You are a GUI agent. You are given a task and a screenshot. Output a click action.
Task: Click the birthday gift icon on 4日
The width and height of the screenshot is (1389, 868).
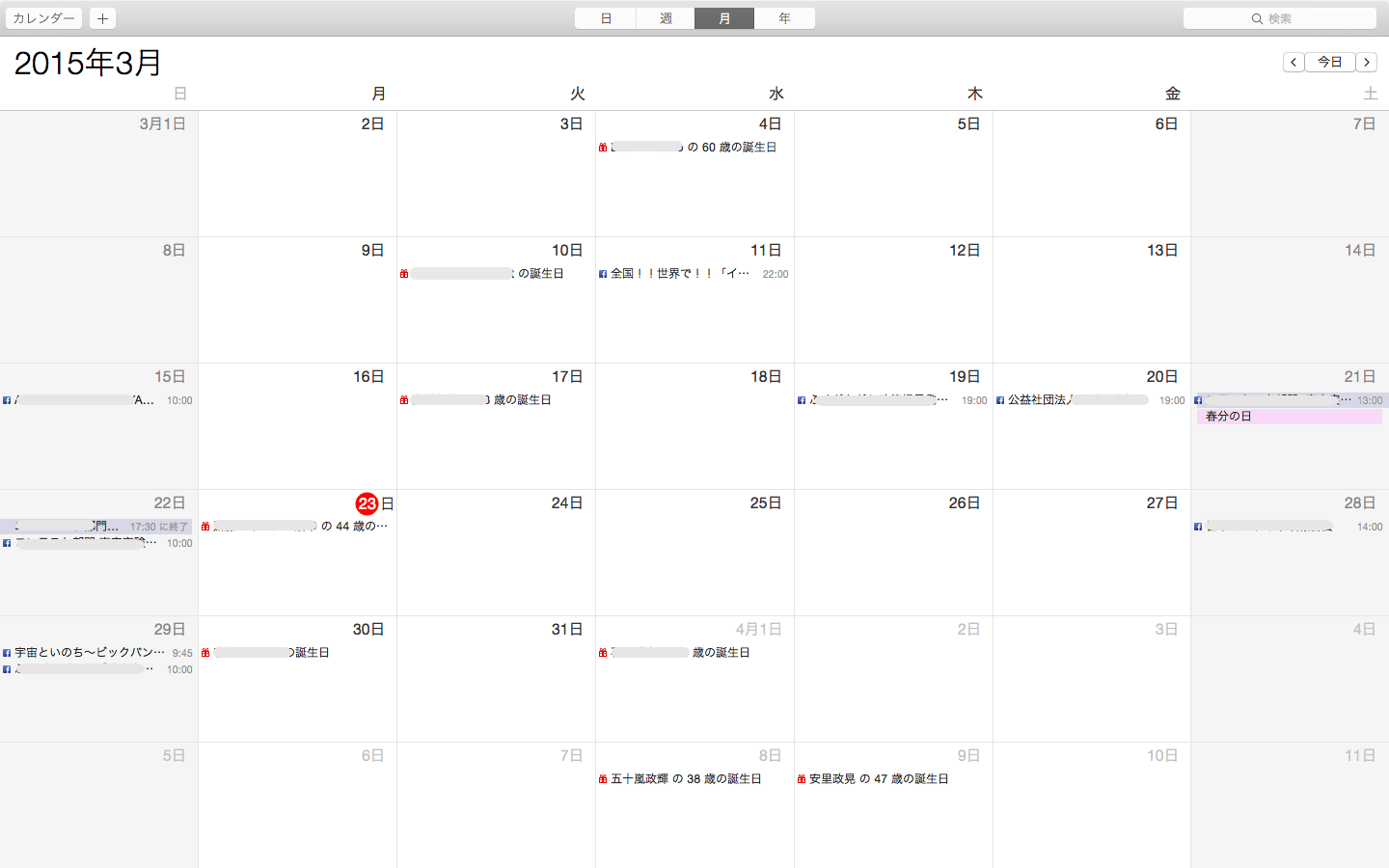tap(603, 148)
